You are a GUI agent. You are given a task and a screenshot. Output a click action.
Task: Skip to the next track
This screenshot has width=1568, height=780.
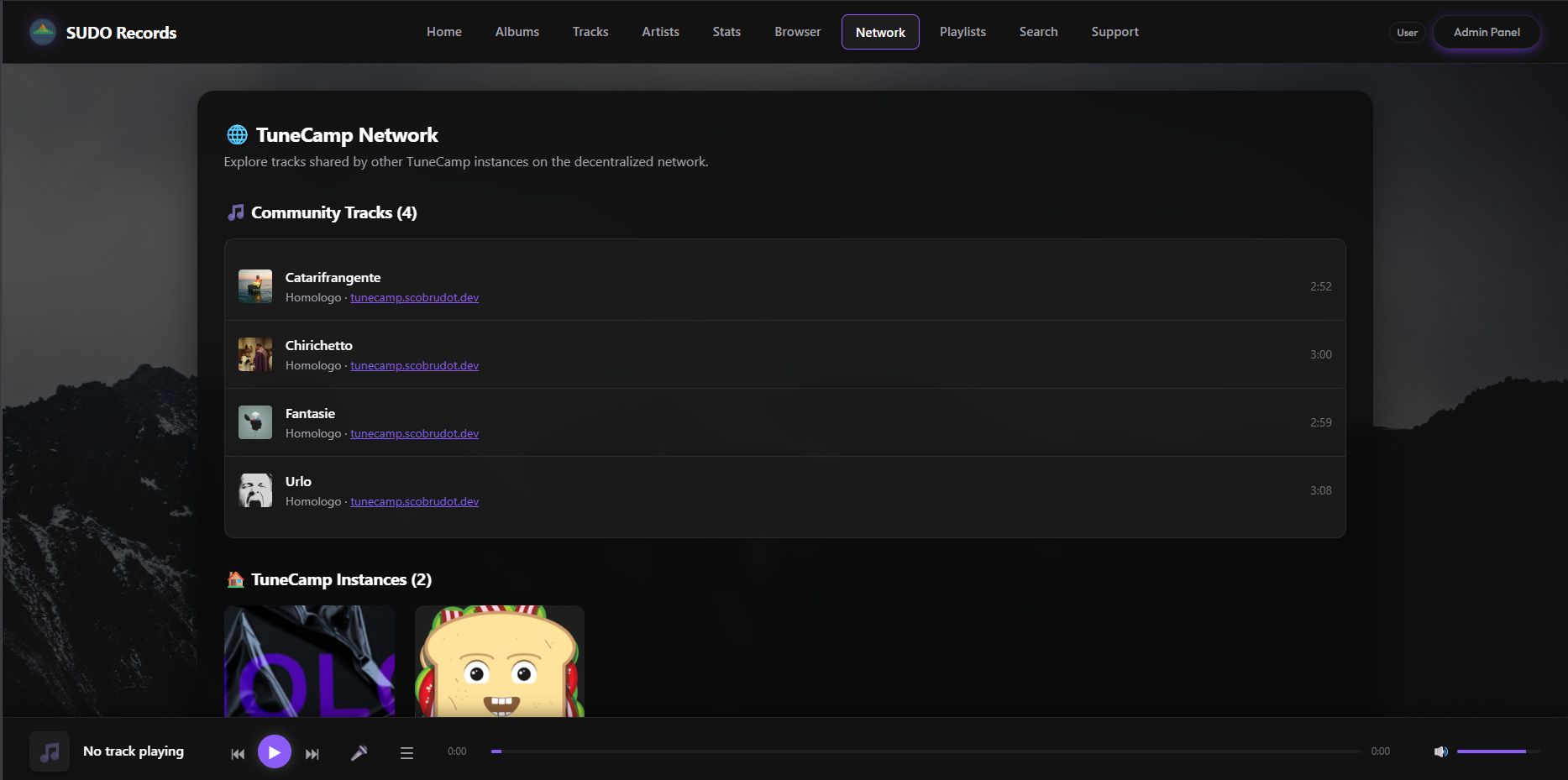(x=312, y=753)
